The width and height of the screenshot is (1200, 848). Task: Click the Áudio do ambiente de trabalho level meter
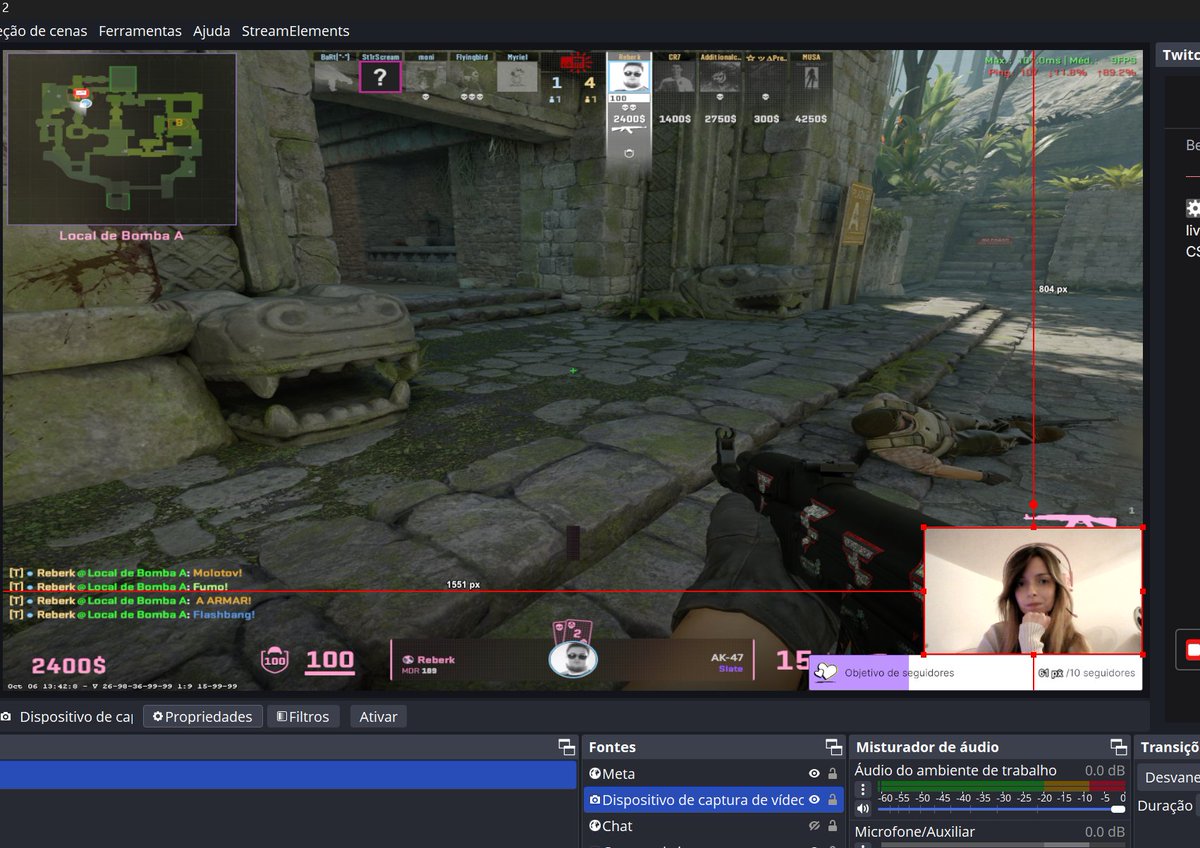pyautogui.click(x=1001, y=787)
